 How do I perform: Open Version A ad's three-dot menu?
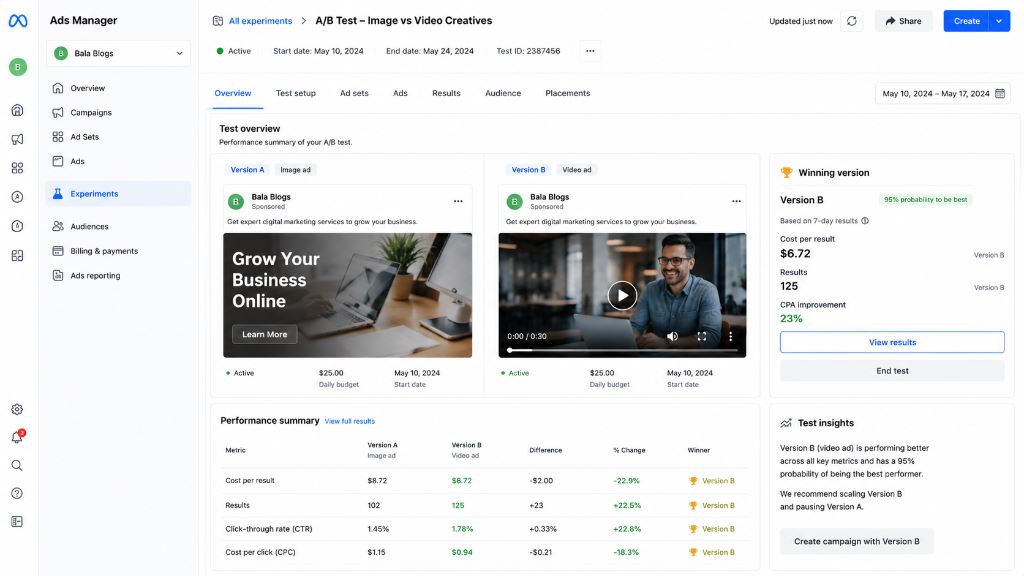458,201
